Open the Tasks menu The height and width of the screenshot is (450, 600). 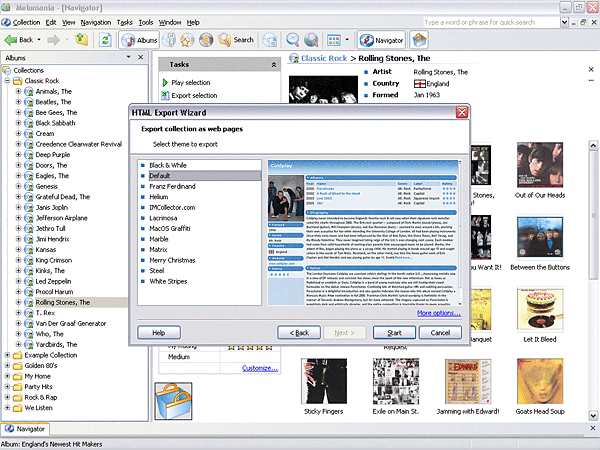click(125, 23)
